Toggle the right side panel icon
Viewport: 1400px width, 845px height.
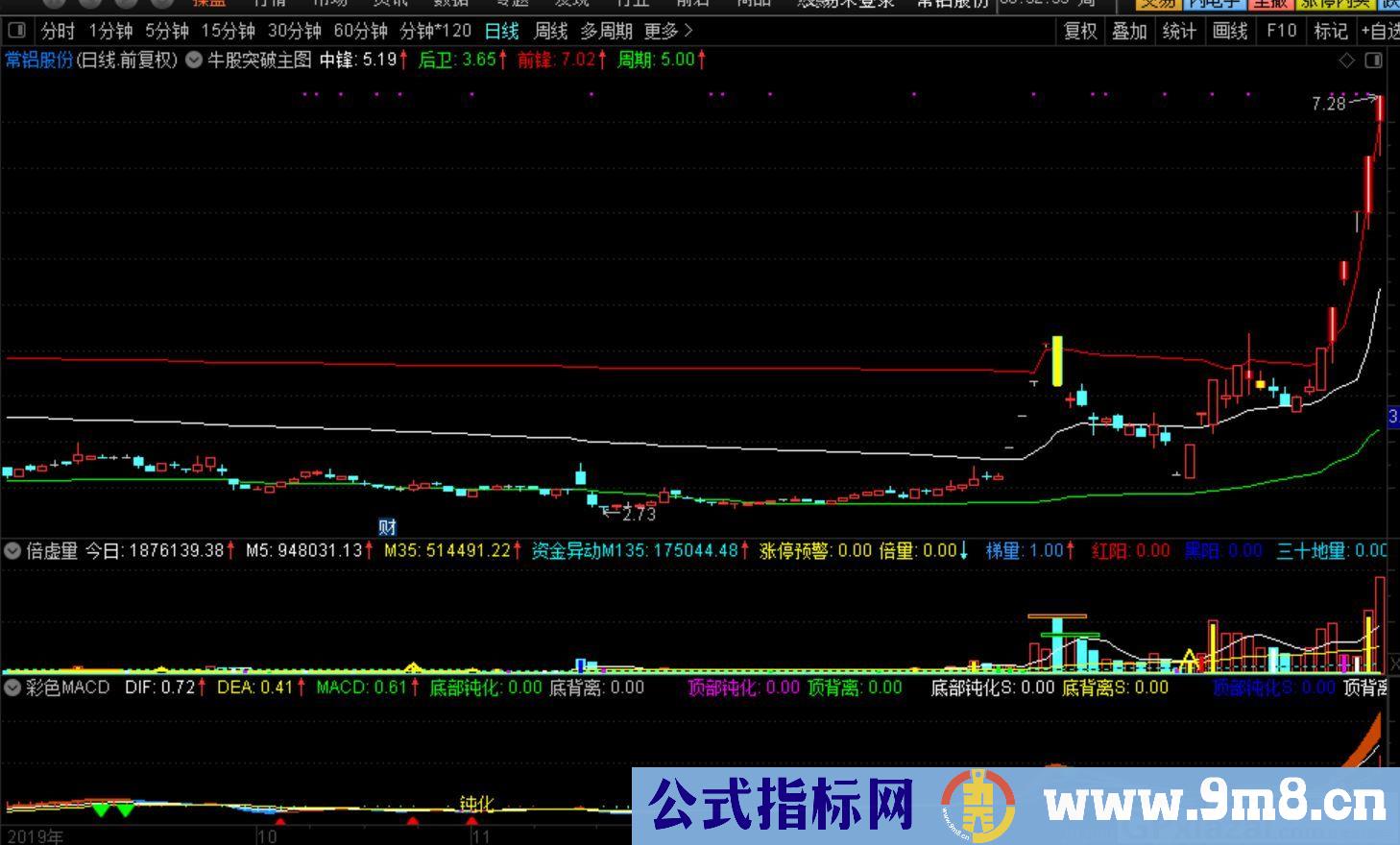(x=1373, y=60)
